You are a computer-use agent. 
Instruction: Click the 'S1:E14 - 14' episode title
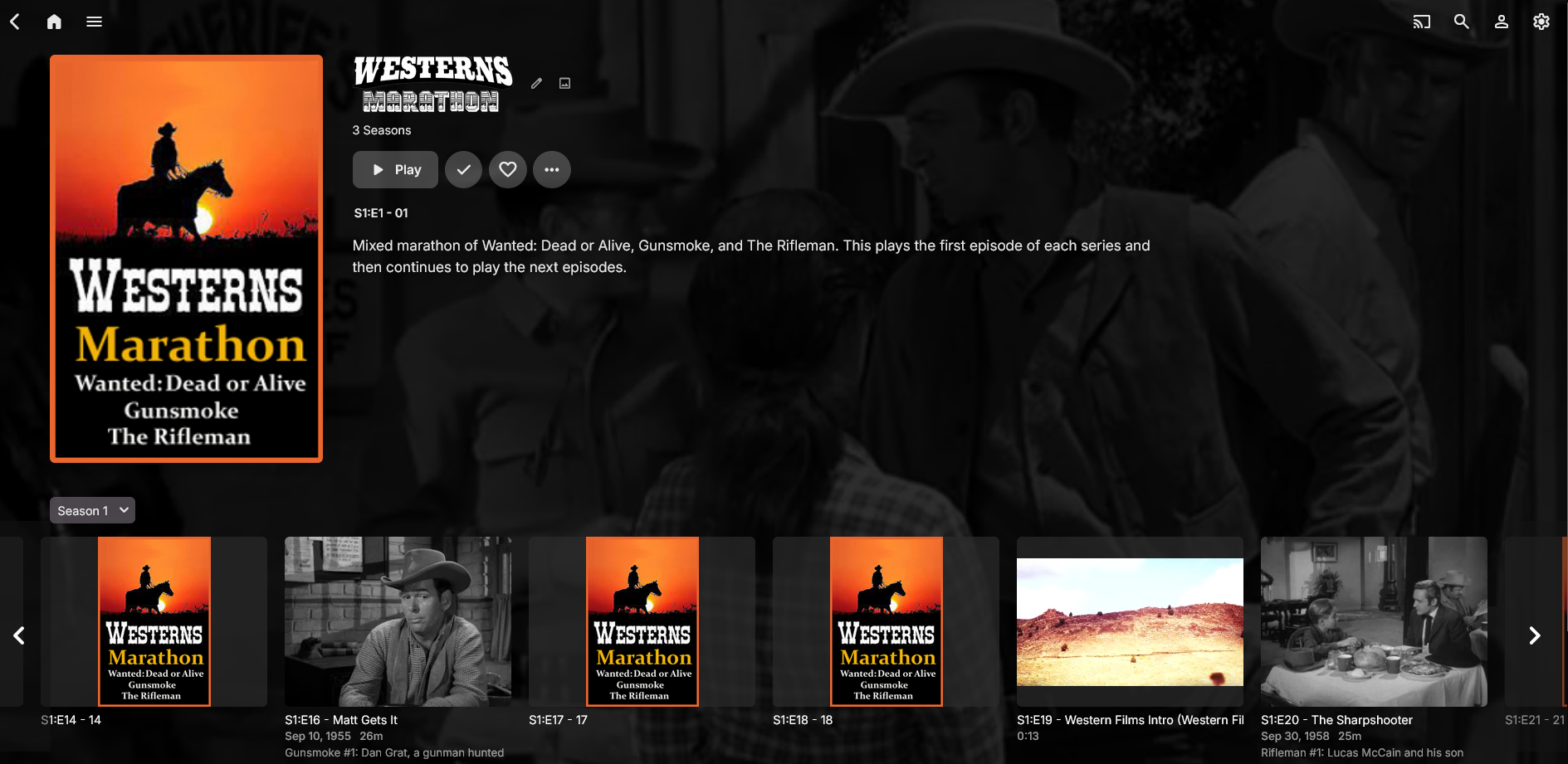click(71, 720)
